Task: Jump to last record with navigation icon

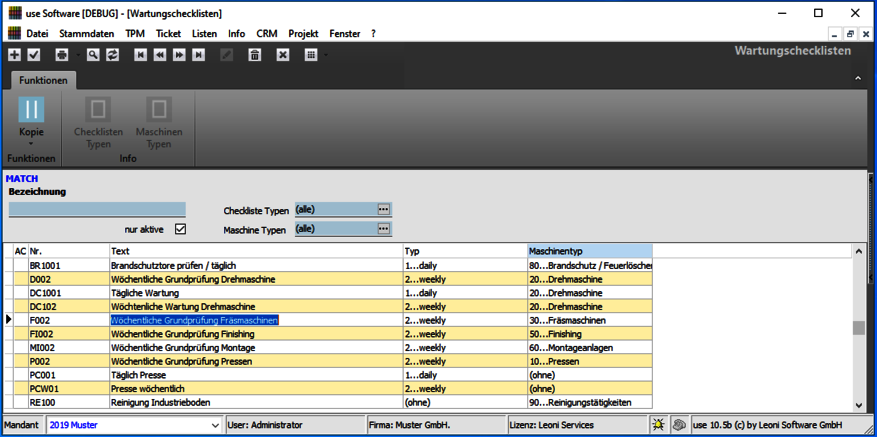Action: (198, 55)
